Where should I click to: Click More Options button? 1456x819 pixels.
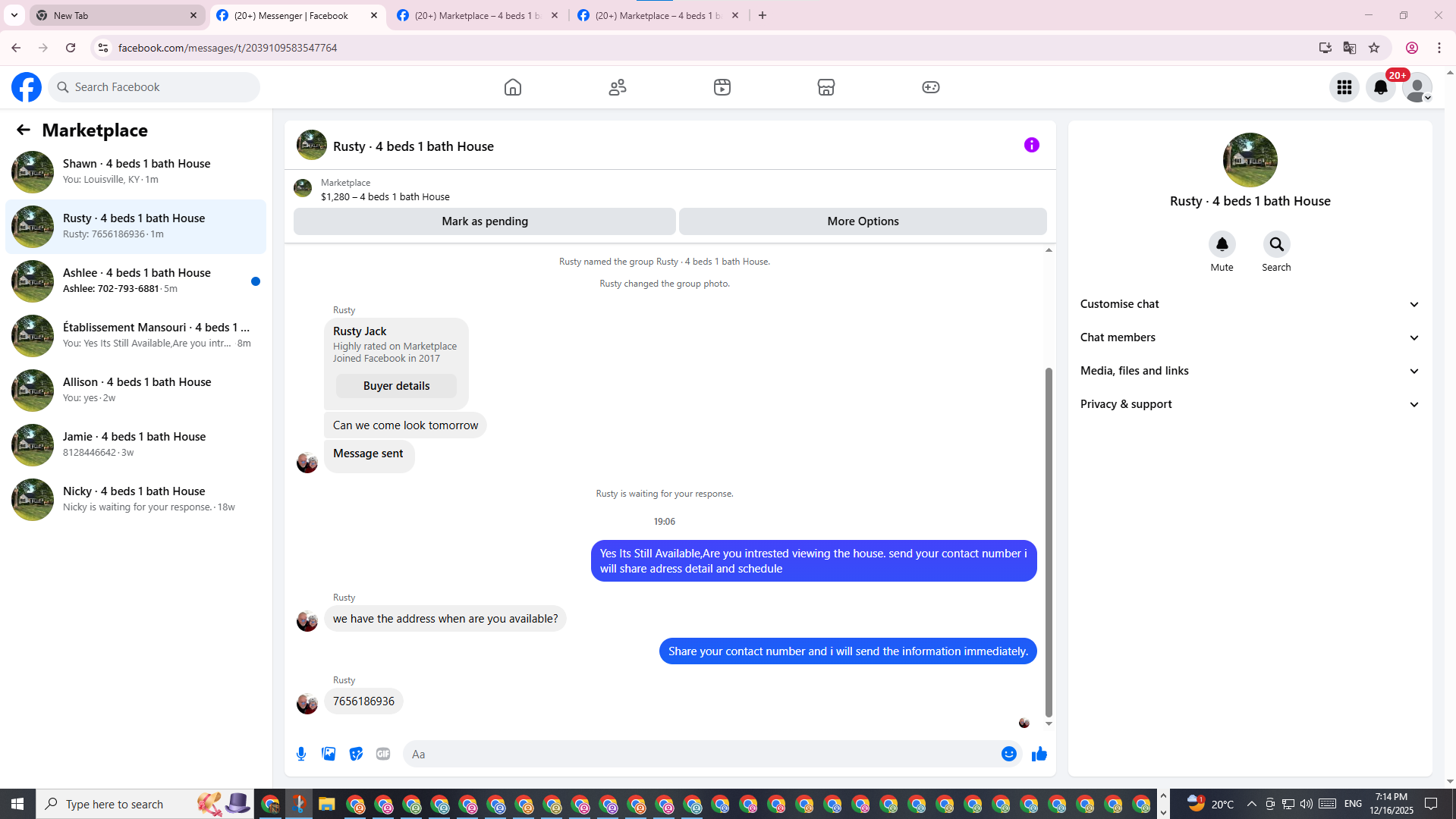point(863,221)
